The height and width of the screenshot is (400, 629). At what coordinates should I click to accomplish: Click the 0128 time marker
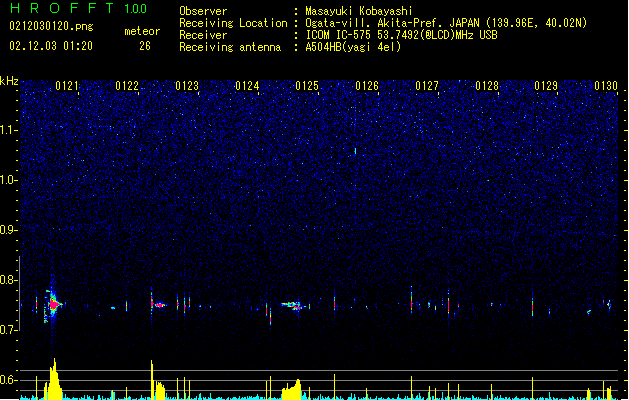tap(487, 86)
